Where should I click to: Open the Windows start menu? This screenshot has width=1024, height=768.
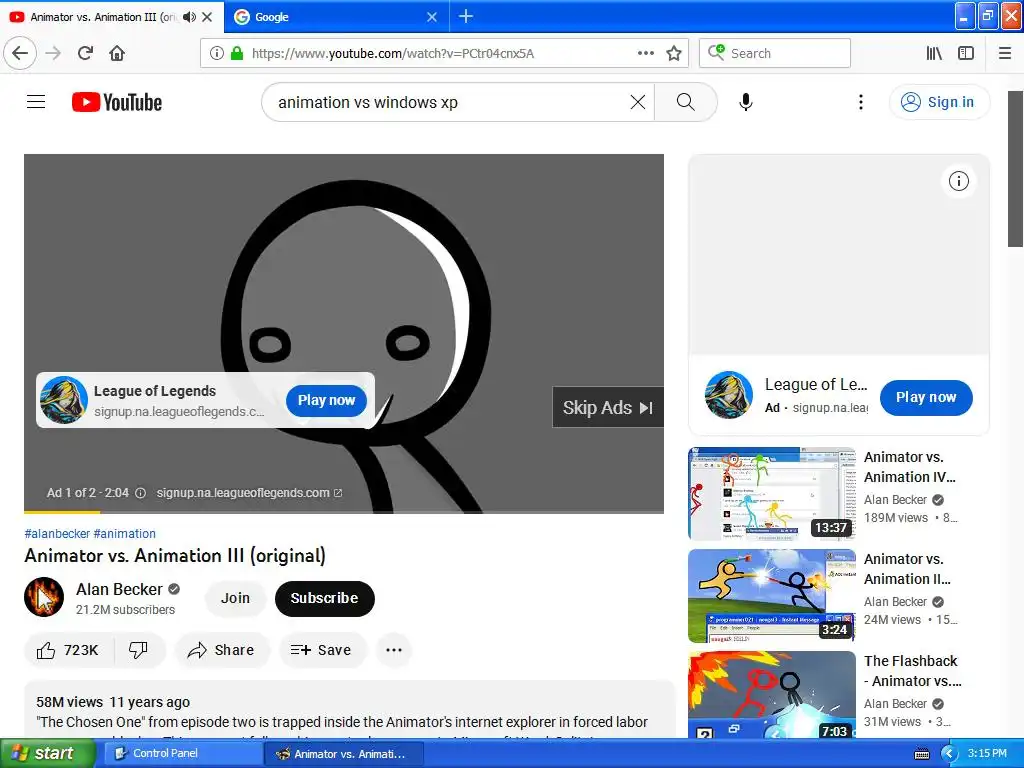[x=47, y=753]
